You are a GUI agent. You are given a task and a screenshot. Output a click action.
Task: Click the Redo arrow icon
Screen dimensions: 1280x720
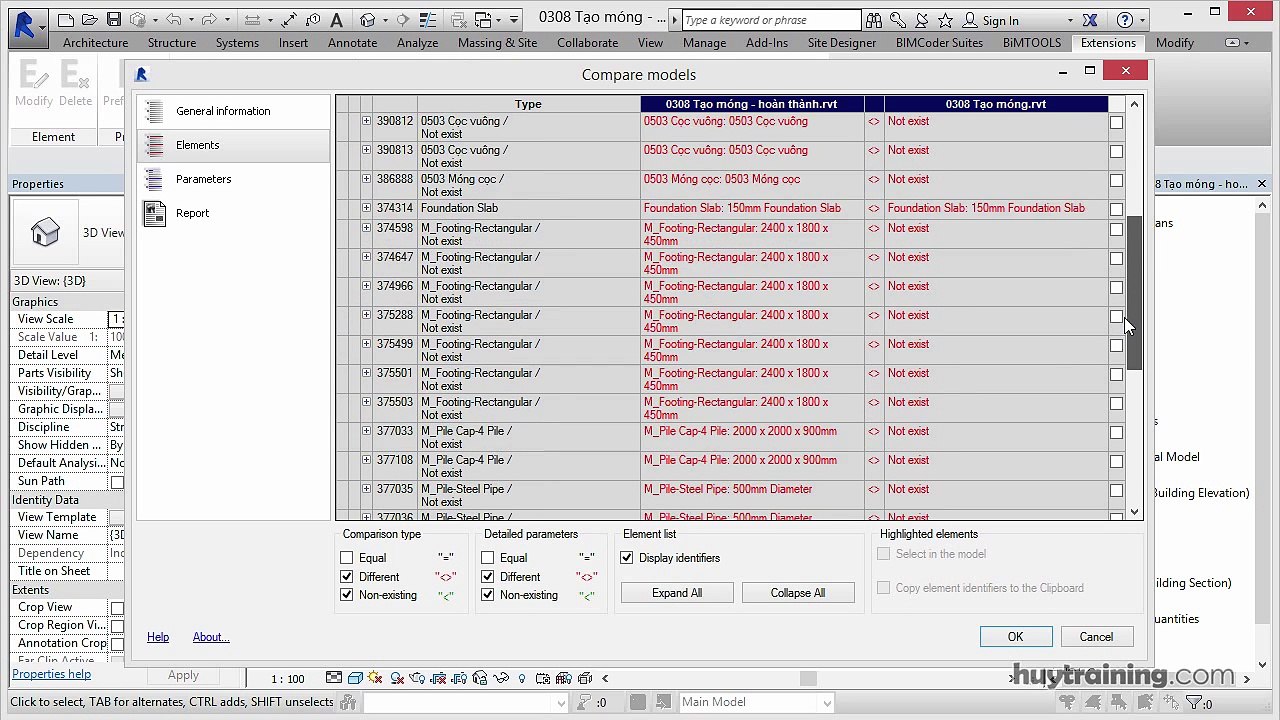click(x=210, y=20)
